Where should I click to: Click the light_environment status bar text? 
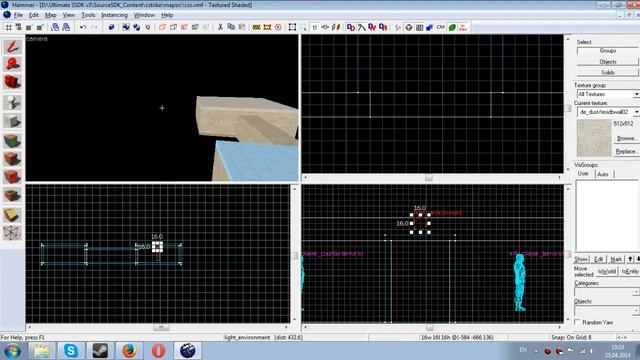(247, 338)
